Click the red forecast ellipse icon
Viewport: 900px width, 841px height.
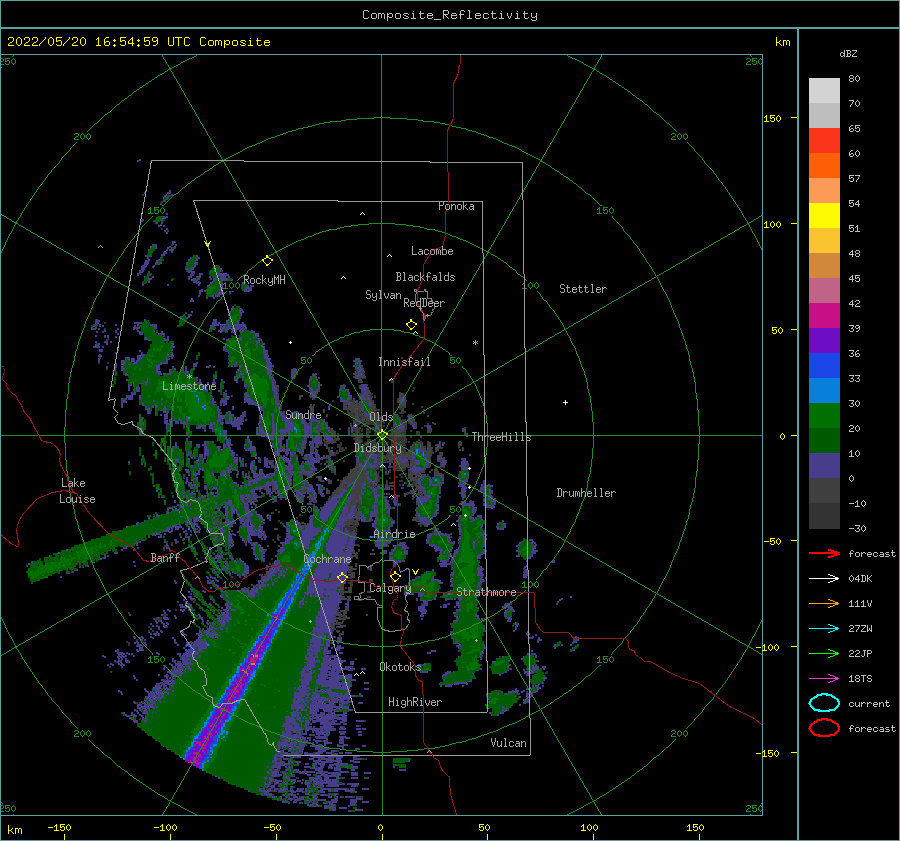pos(824,728)
